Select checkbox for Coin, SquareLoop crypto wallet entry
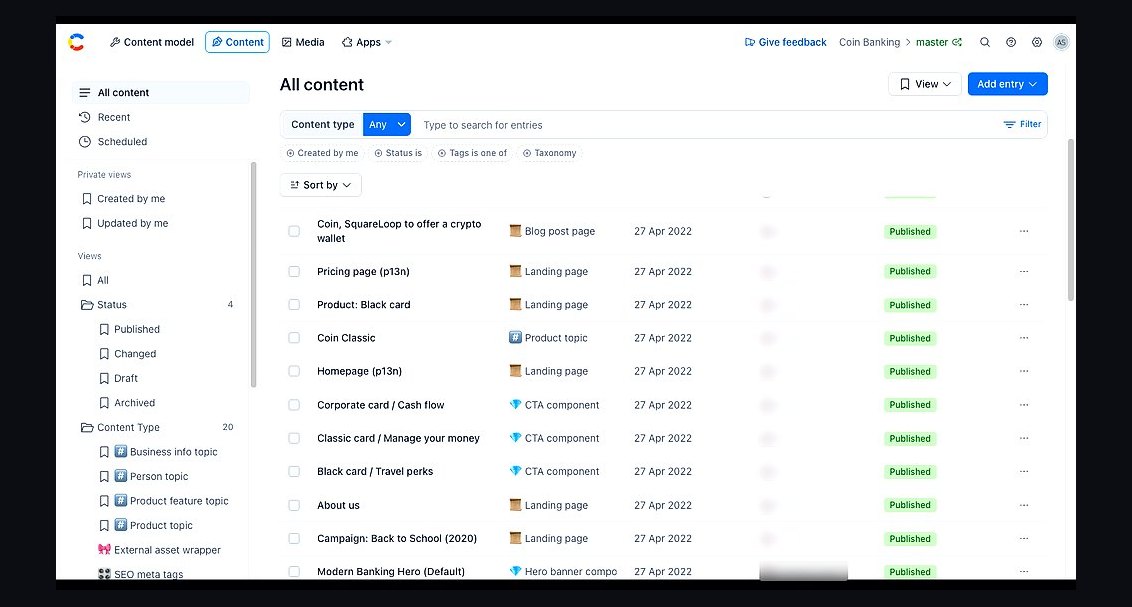The width and height of the screenshot is (1132, 607). click(x=294, y=231)
